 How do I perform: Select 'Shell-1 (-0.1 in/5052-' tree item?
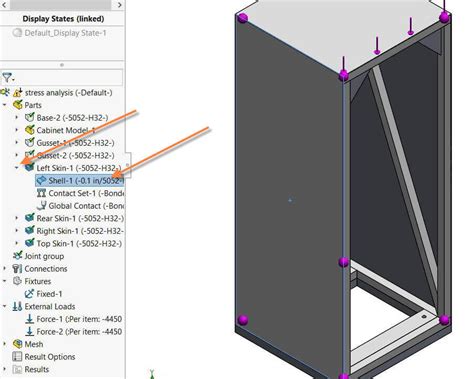point(79,180)
